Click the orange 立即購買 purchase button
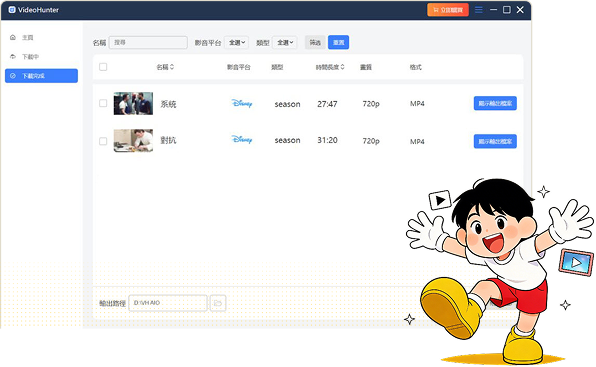Viewport: 596px width, 367px height. pos(448,10)
